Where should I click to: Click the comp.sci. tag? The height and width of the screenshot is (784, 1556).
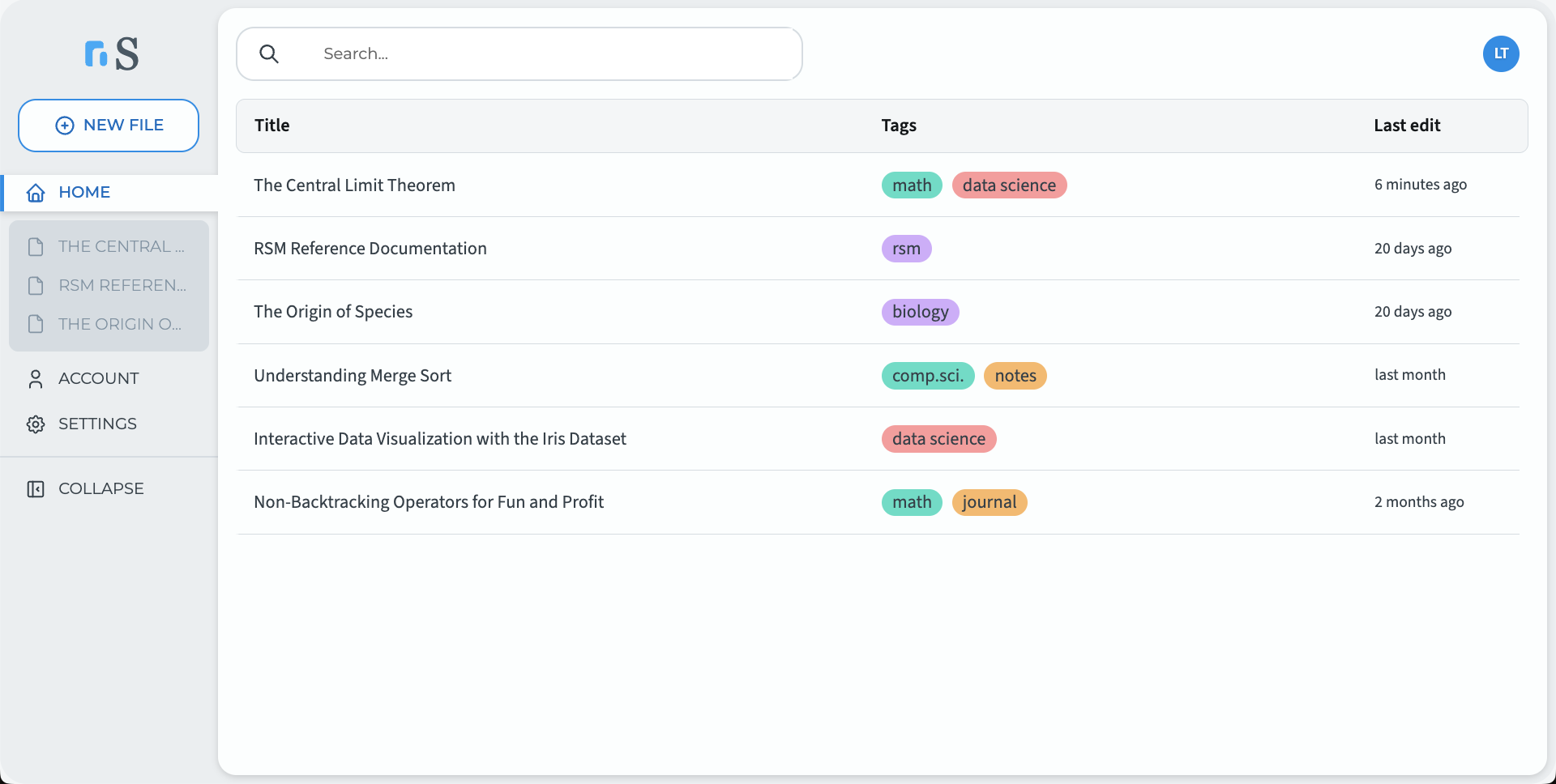point(927,376)
